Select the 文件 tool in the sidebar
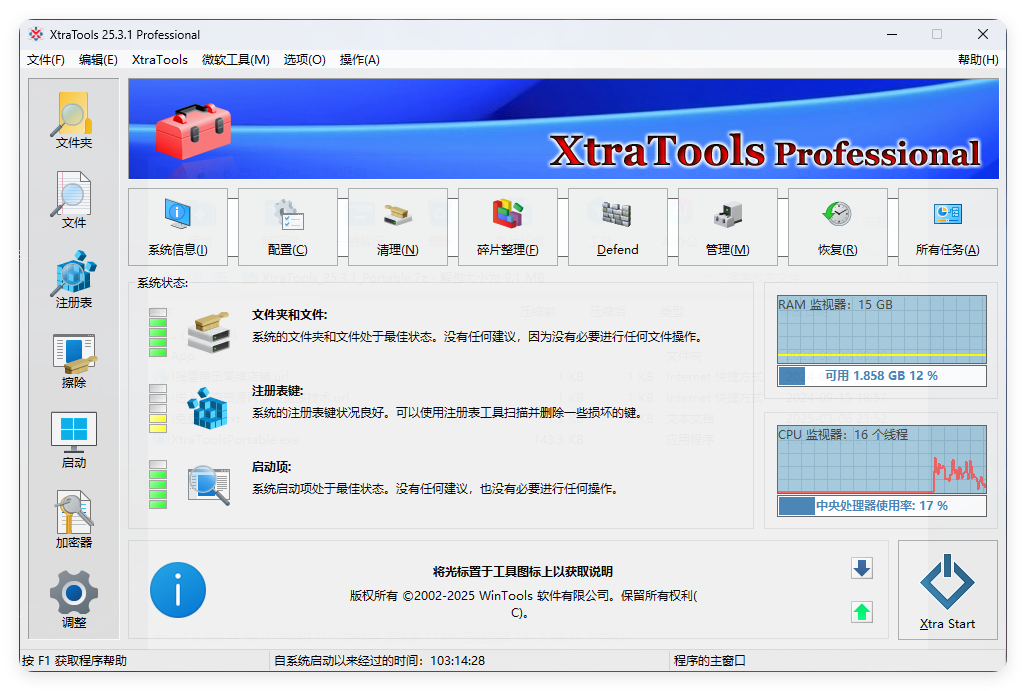Viewport: 1026px width, 691px height. 71,198
